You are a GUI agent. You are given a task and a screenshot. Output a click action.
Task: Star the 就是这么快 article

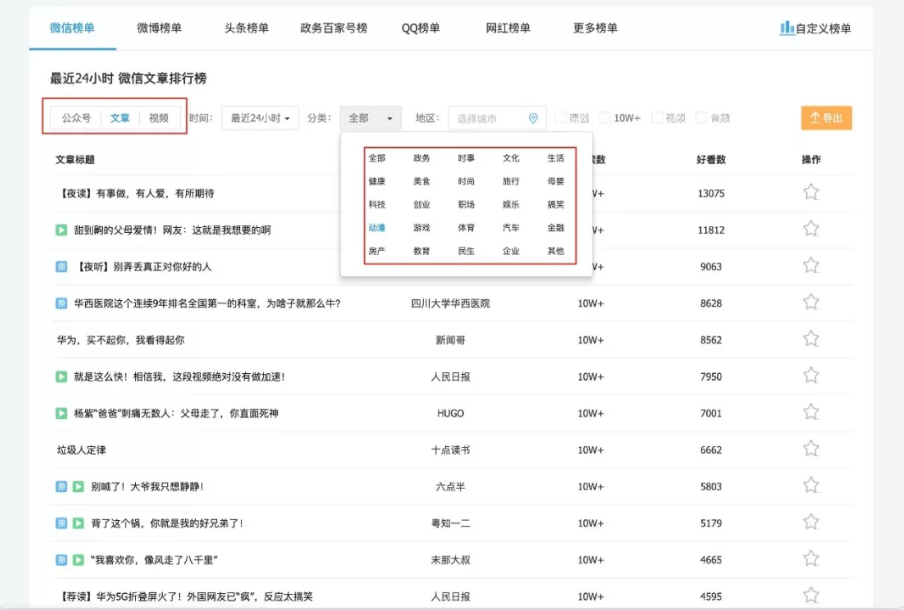pyautogui.click(x=811, y=376)
